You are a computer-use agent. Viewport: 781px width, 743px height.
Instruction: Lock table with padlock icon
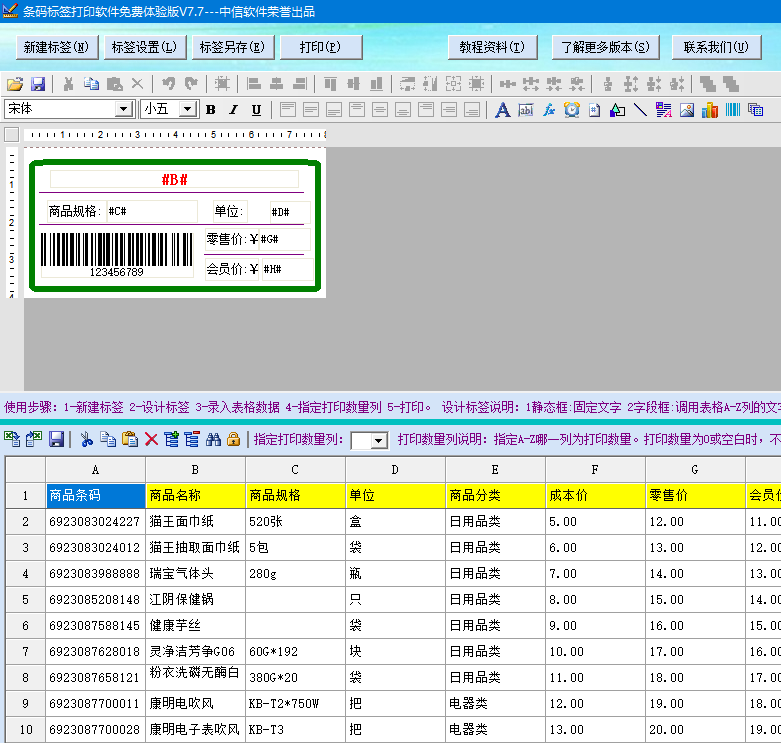233,439
